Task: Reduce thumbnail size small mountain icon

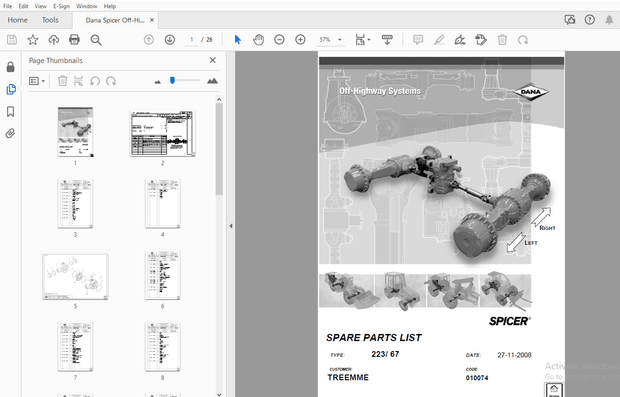Action: point(158,81)
